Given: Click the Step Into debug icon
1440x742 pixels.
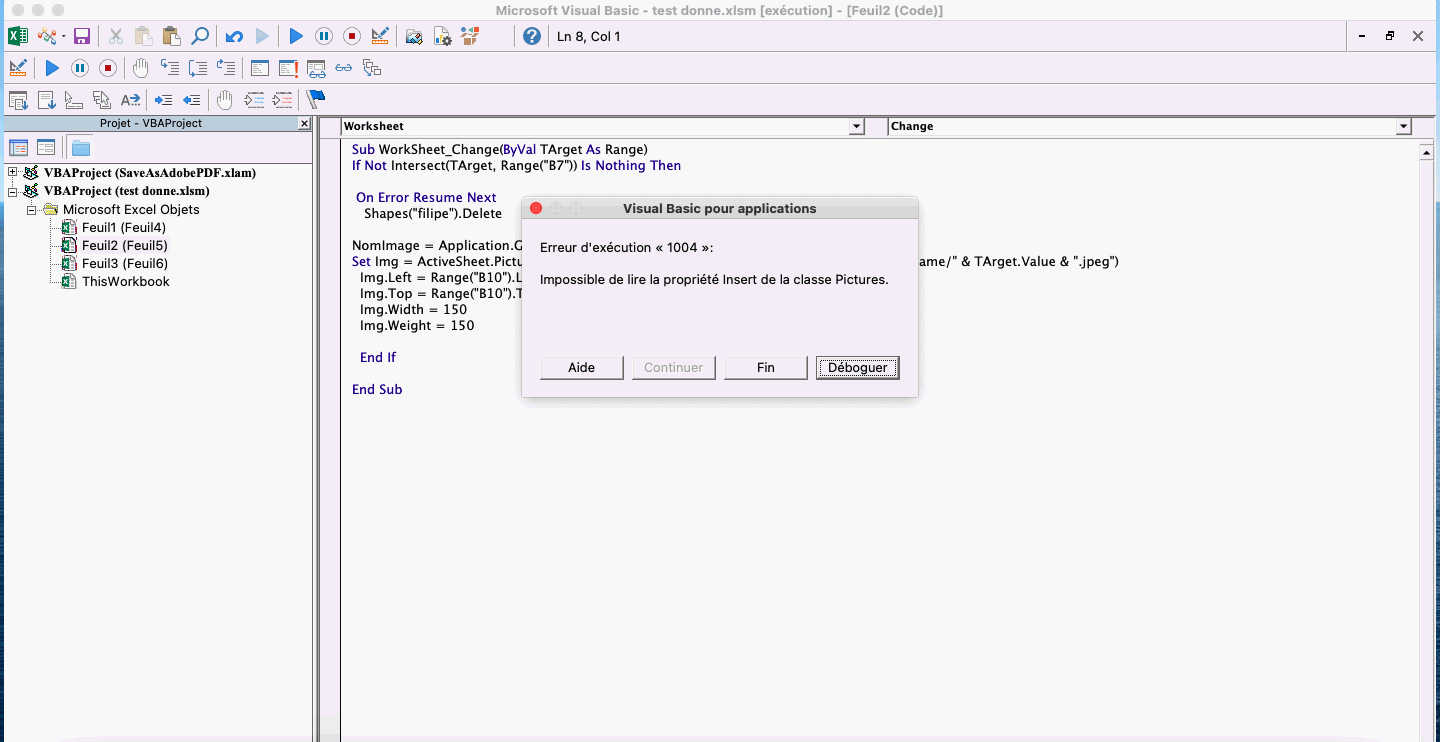Looking at the screenshot, I should pyautogui.click(x=170, y=68).
